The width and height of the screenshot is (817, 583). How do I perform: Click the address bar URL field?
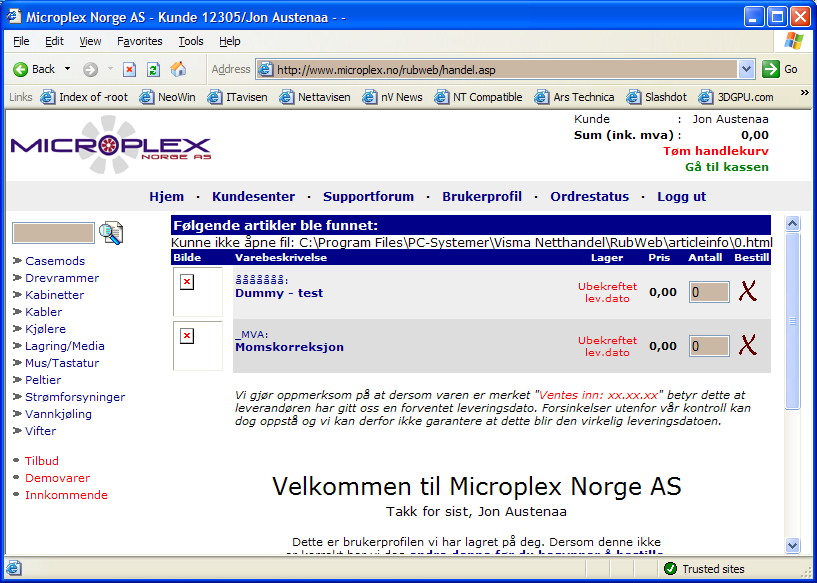pos(498,70)
